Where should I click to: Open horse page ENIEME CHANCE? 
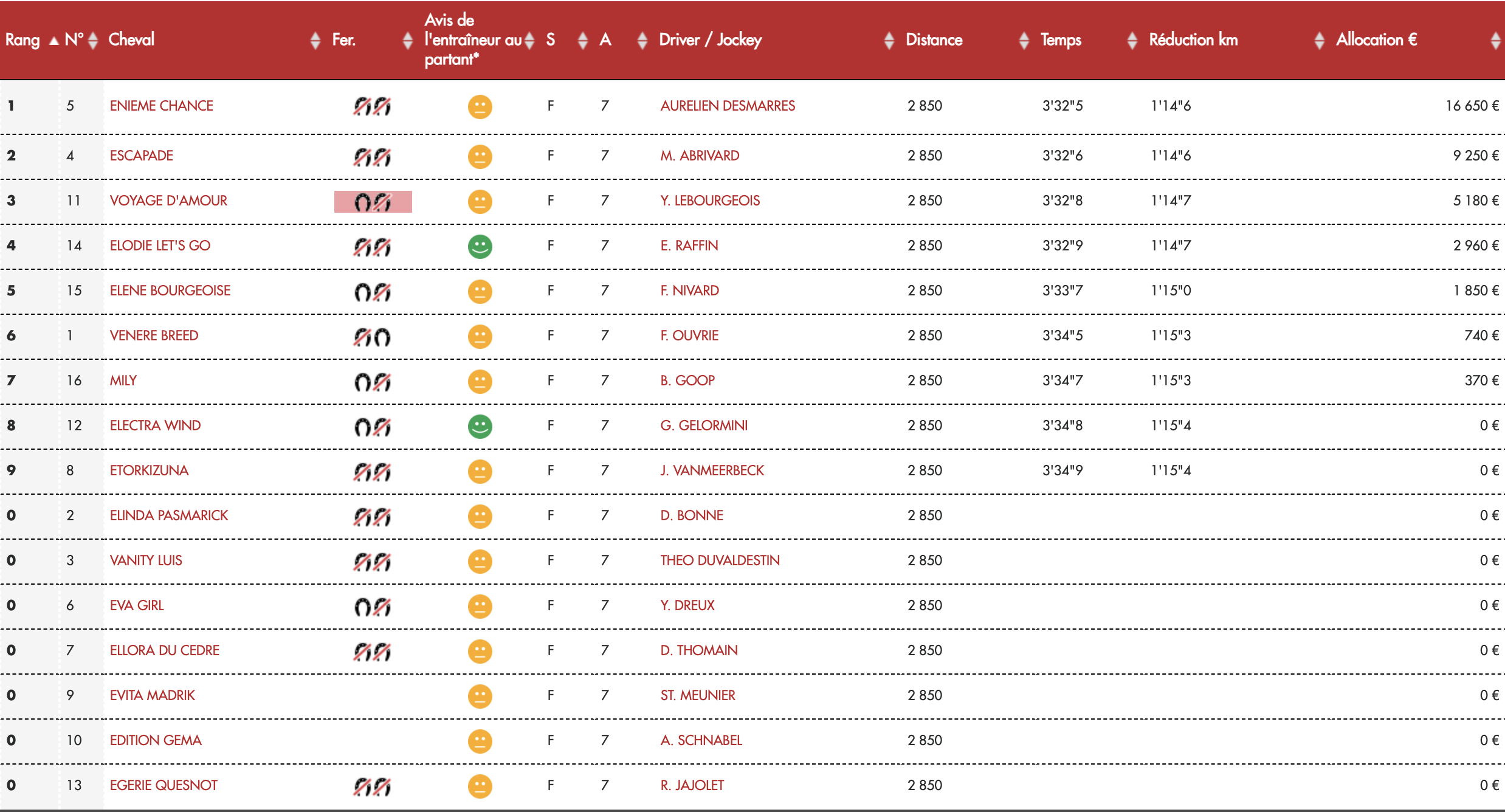[x=162, y=106]
